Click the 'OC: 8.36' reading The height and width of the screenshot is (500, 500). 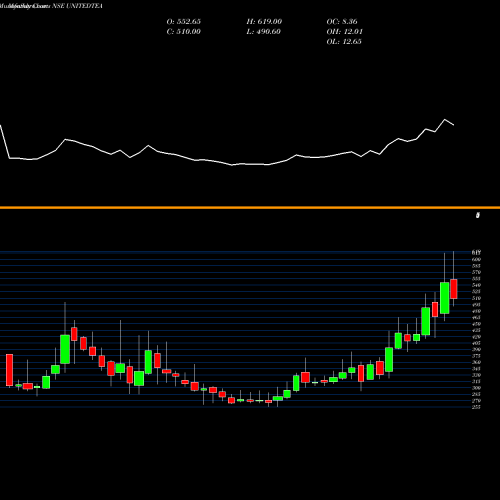tap(342, 22)
